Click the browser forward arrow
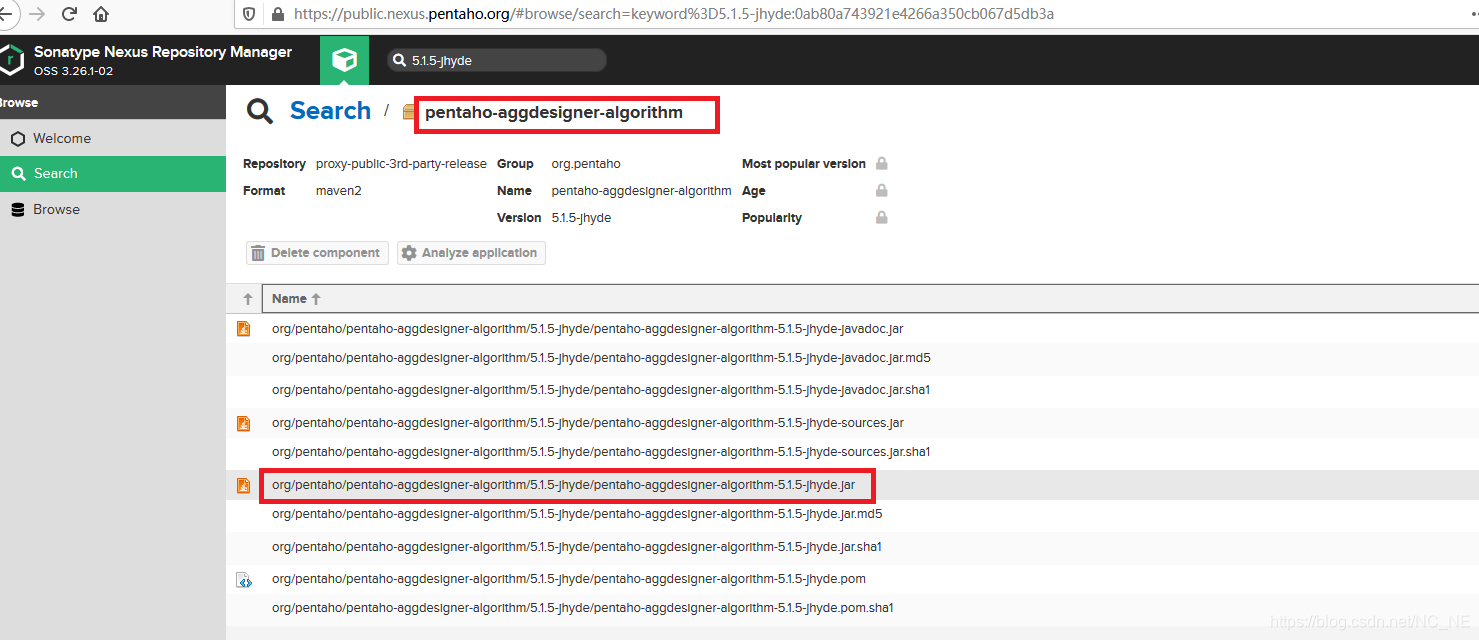The image size is (1479, 640). [37, 14]
